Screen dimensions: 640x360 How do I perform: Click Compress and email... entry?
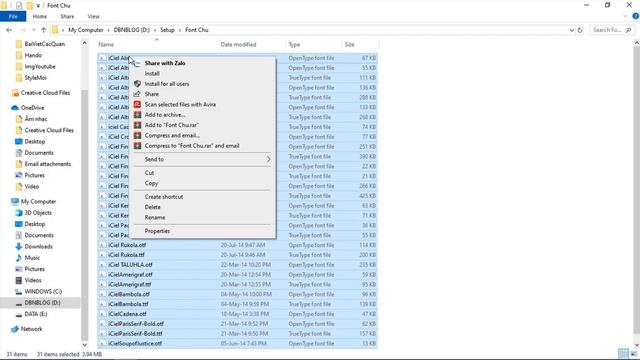click(x=172, y=135)
